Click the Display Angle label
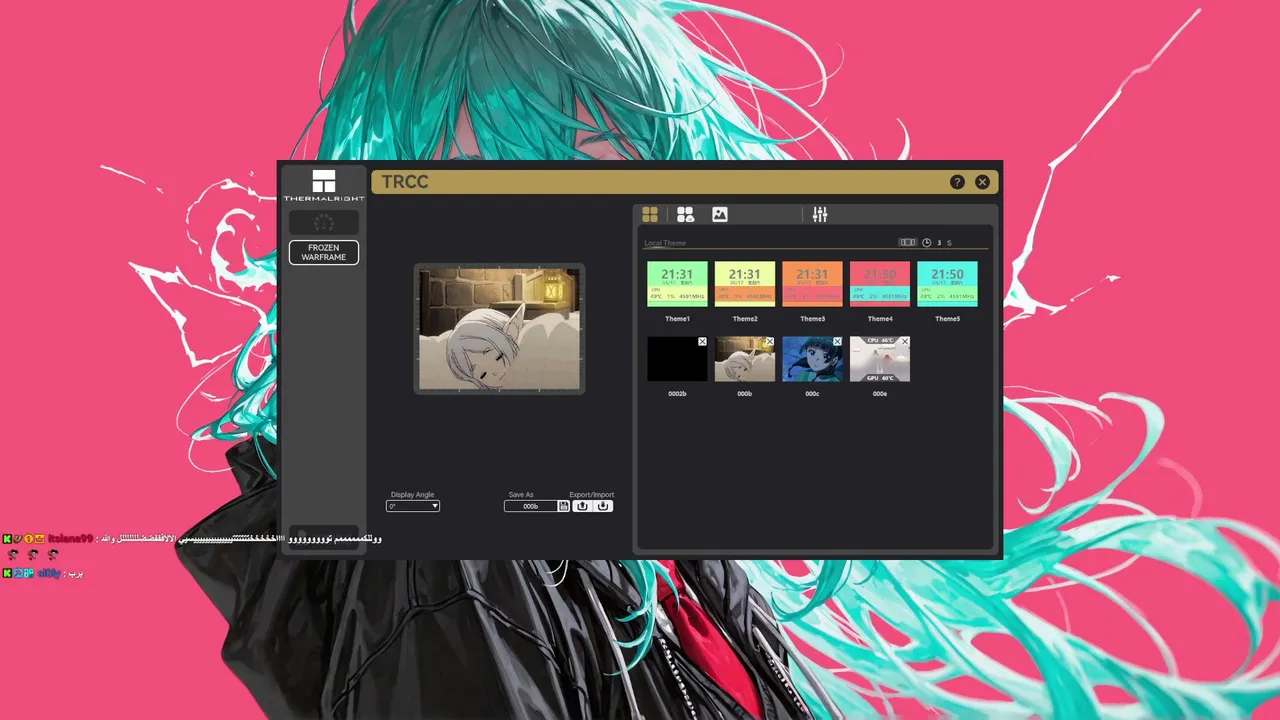Viewport: 1280px width, 720px height. [412, 495]
